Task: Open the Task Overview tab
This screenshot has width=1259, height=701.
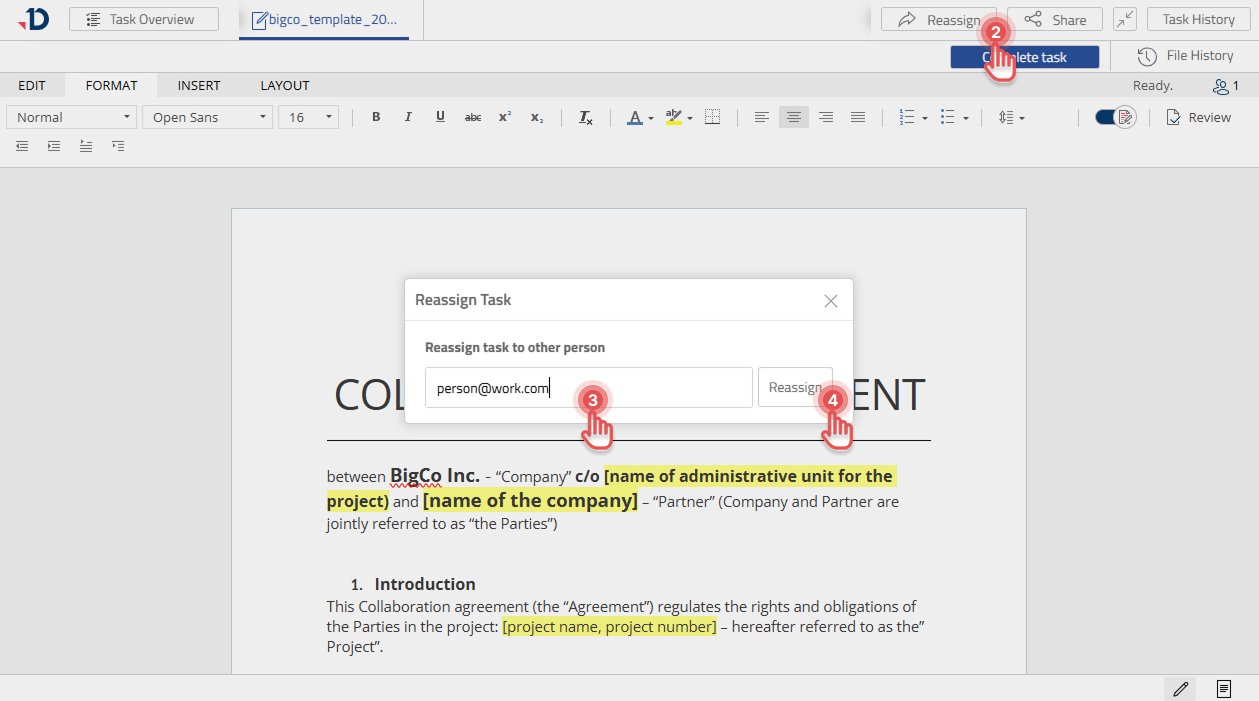Action: click(x=143, y=18)
